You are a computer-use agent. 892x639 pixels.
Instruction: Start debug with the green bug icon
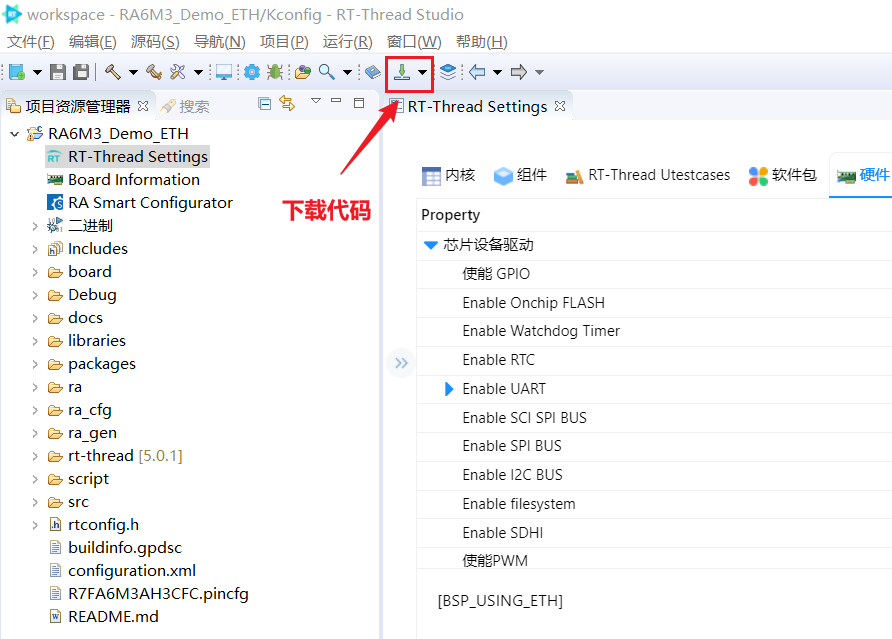275,72
